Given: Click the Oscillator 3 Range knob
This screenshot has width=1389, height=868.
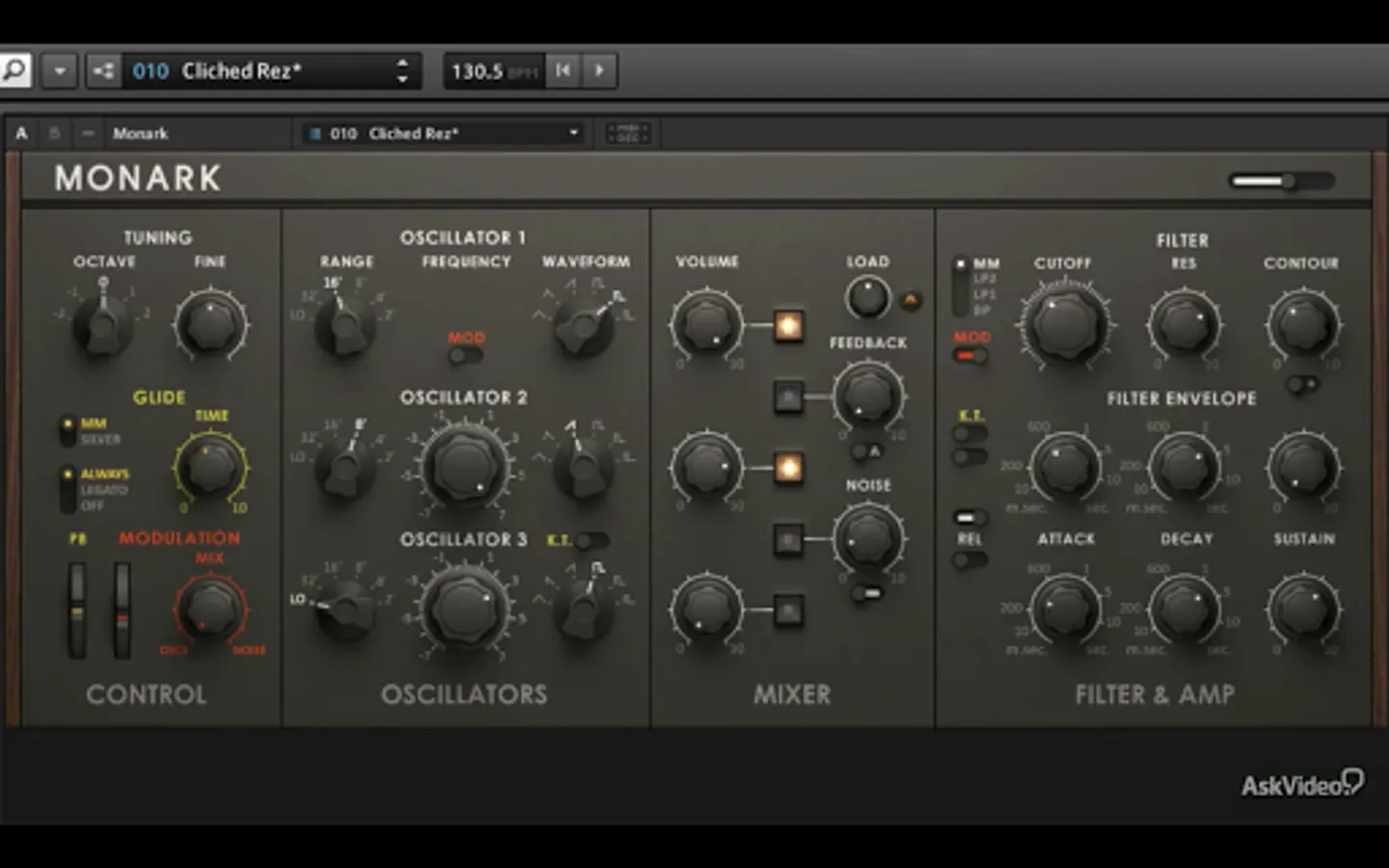Looking at the screenshot, I should point(344,609).
